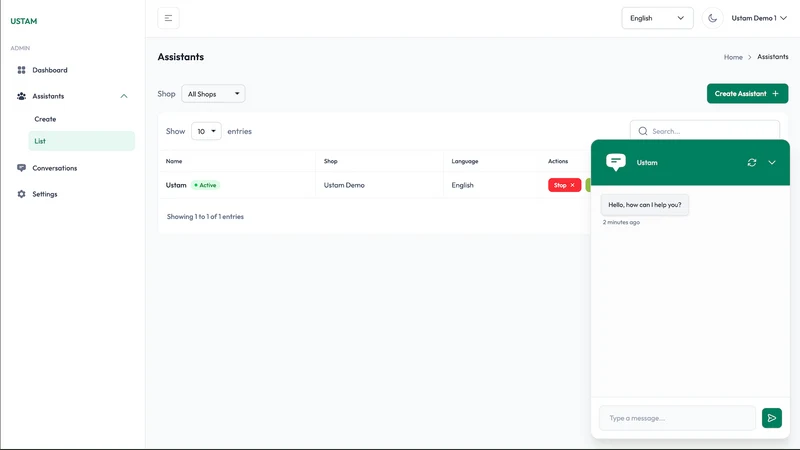Click the 2 minutes ago timestamp
The height and width of the screenshot is (450, 800).
tap(621, 222)
